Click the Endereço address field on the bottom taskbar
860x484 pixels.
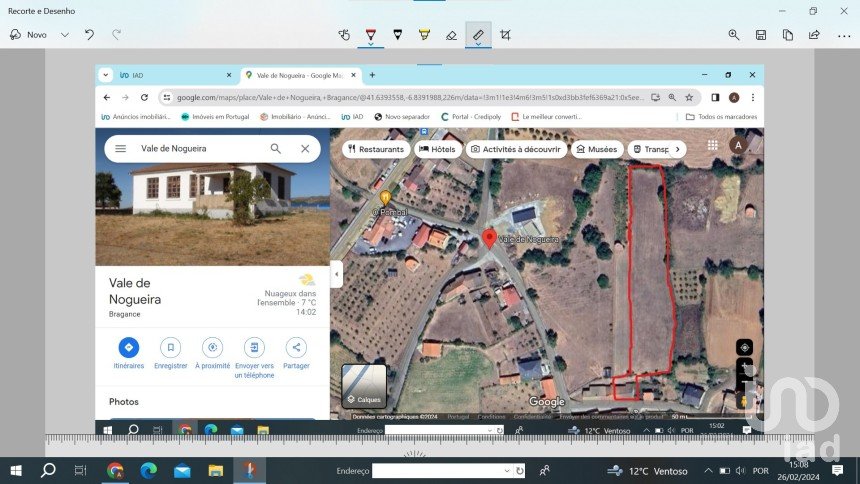coord(443,470)
